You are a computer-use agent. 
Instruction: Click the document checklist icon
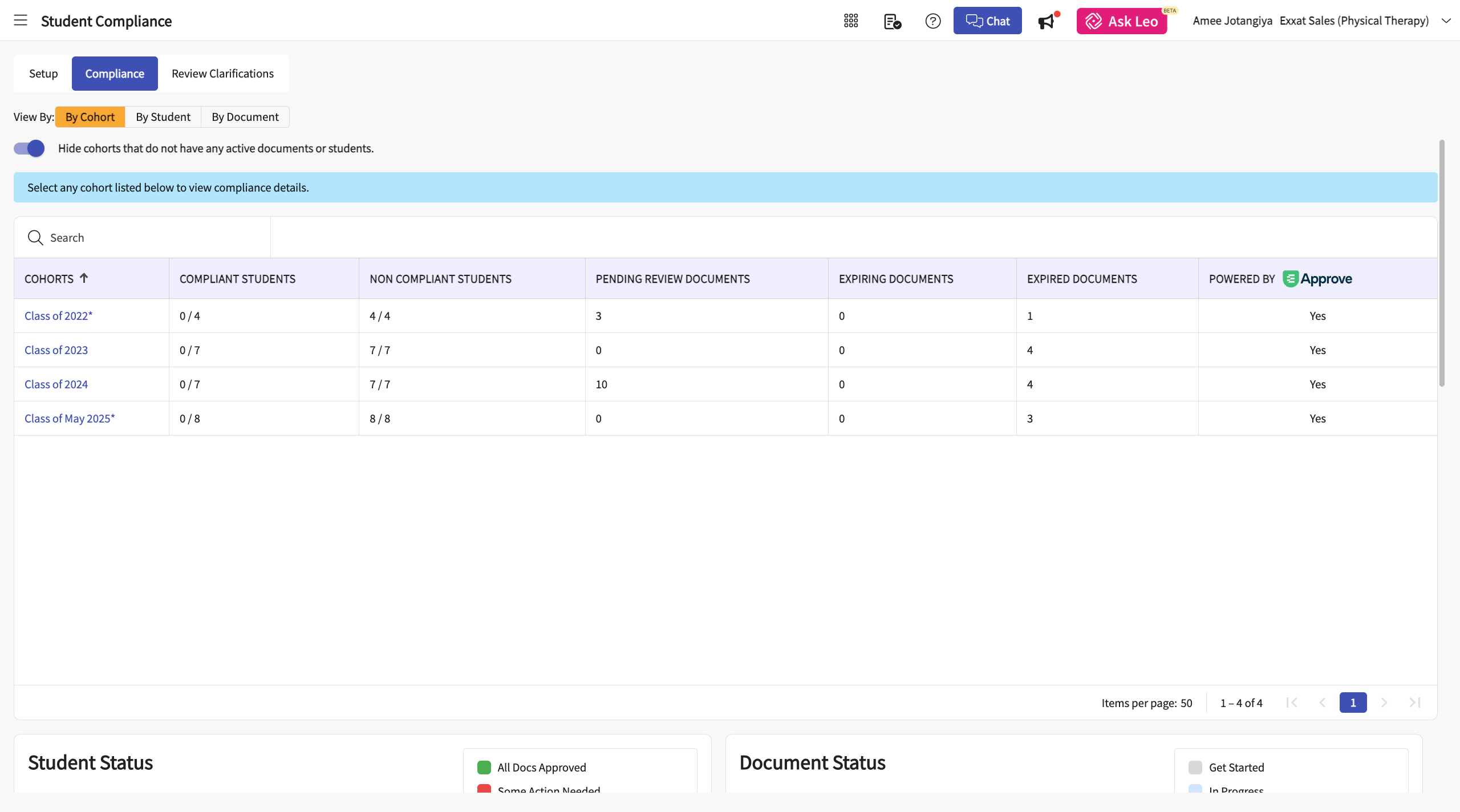[x=892, y=21]
